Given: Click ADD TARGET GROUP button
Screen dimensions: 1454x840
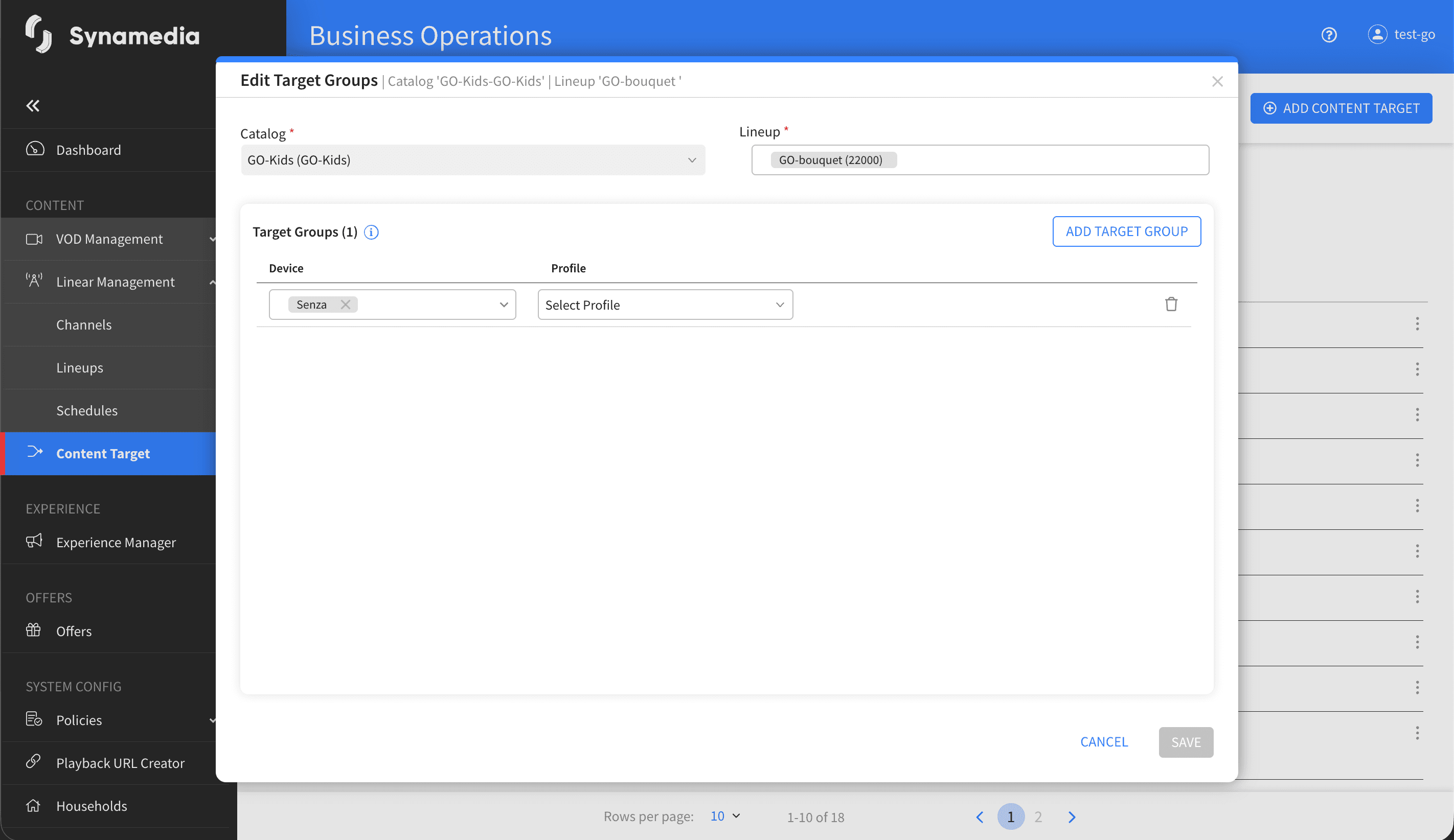Looking at the screenshot, I should pos(1126,231).
